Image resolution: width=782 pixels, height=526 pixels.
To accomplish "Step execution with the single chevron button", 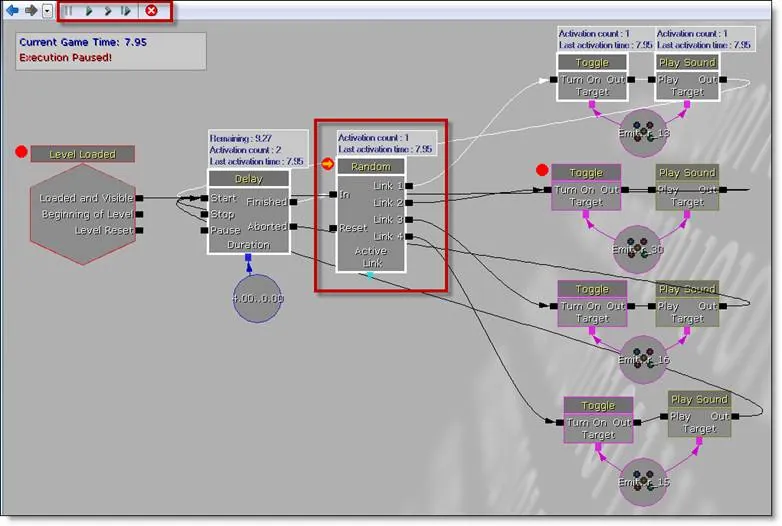I will (x=107, y=10).
